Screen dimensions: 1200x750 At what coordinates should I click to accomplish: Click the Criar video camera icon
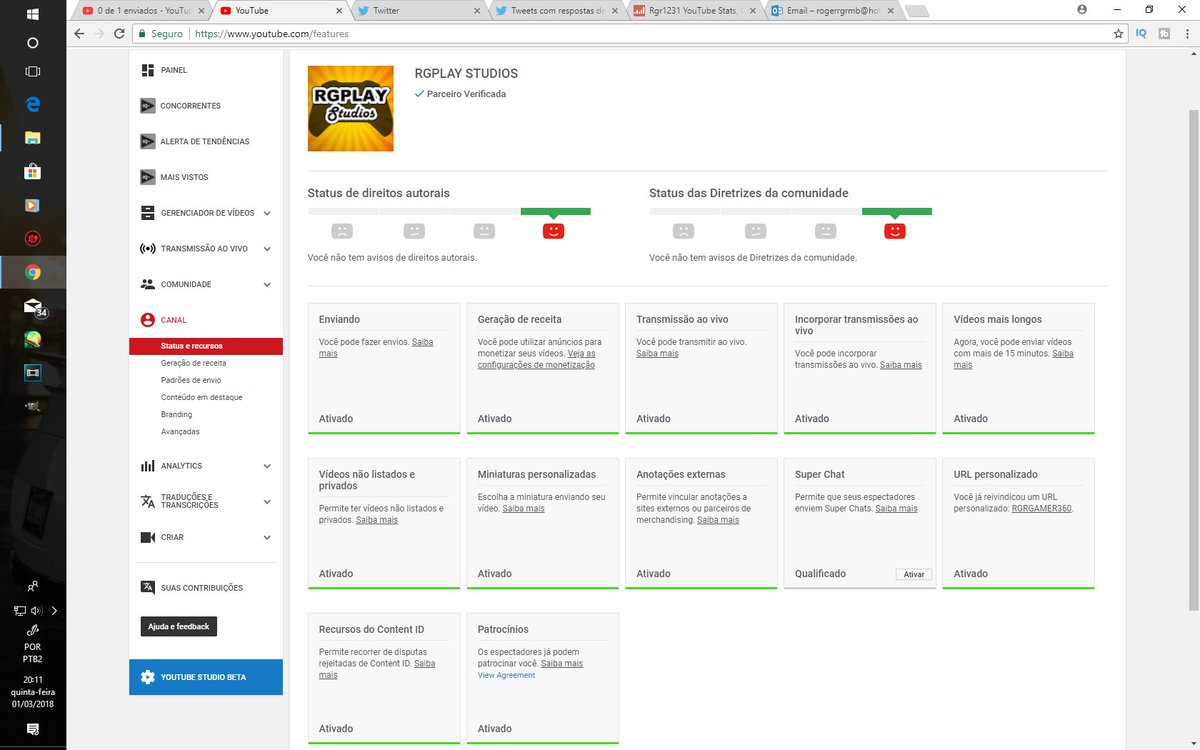pos(148,537)
